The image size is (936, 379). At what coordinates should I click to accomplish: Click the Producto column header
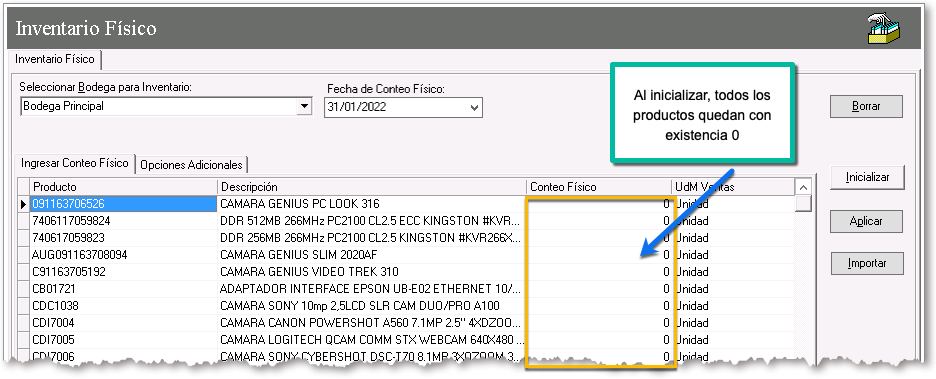coord(124,187)
